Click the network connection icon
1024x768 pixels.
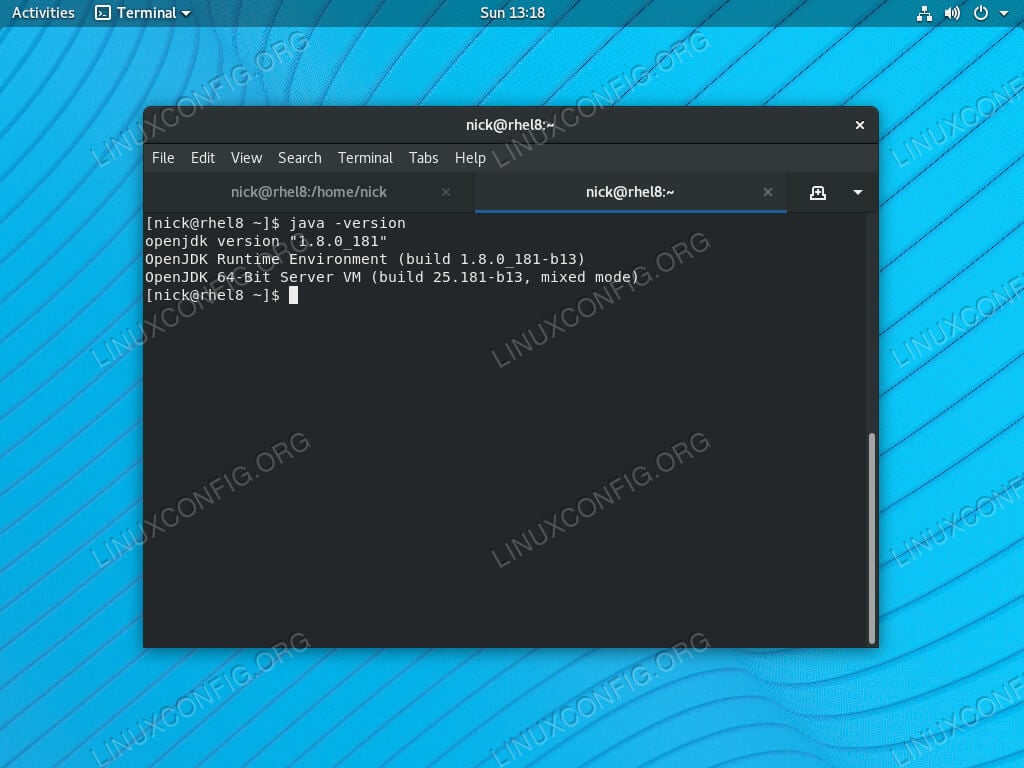tap(924, 13)
